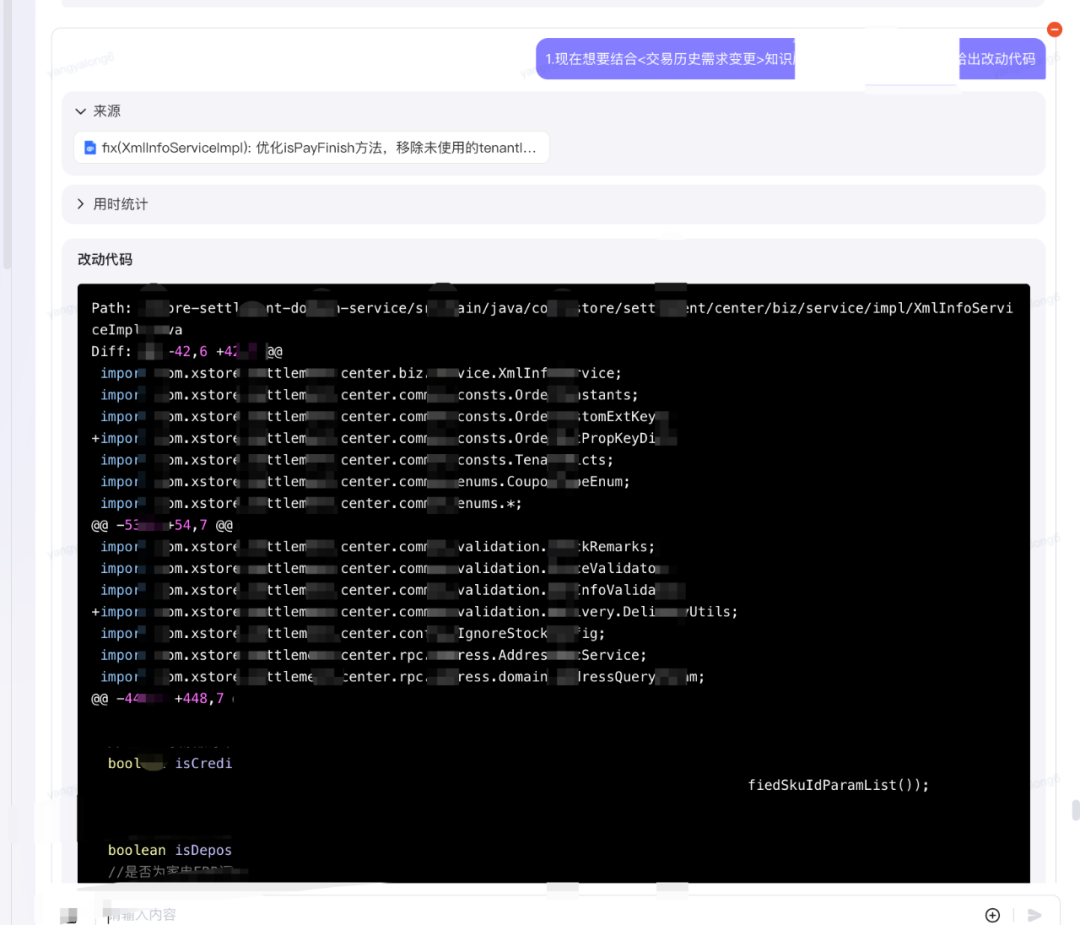Click the red minus icon beside the message
Image resolution: width=1080 pixels, height=925 pixels.
coord(1054,30)
